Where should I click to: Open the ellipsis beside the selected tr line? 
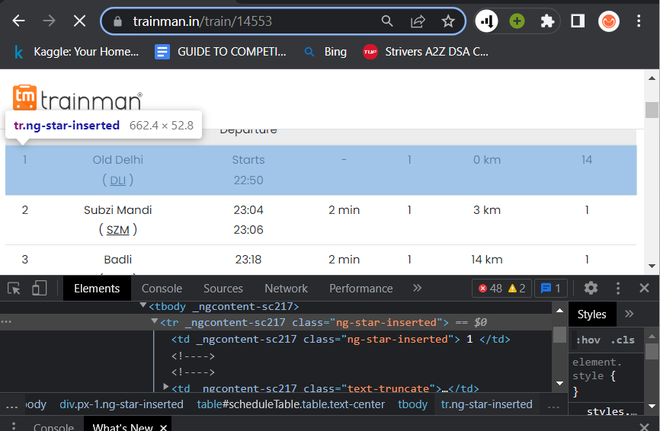point(6,322)
